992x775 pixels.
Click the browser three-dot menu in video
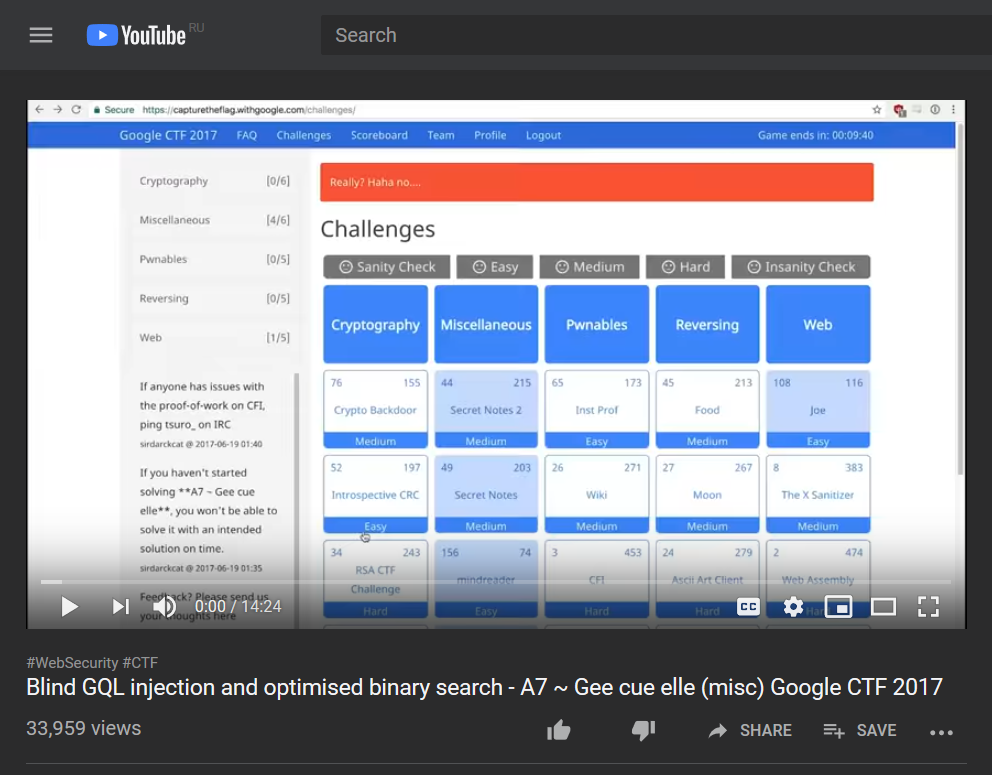(953, 109)
